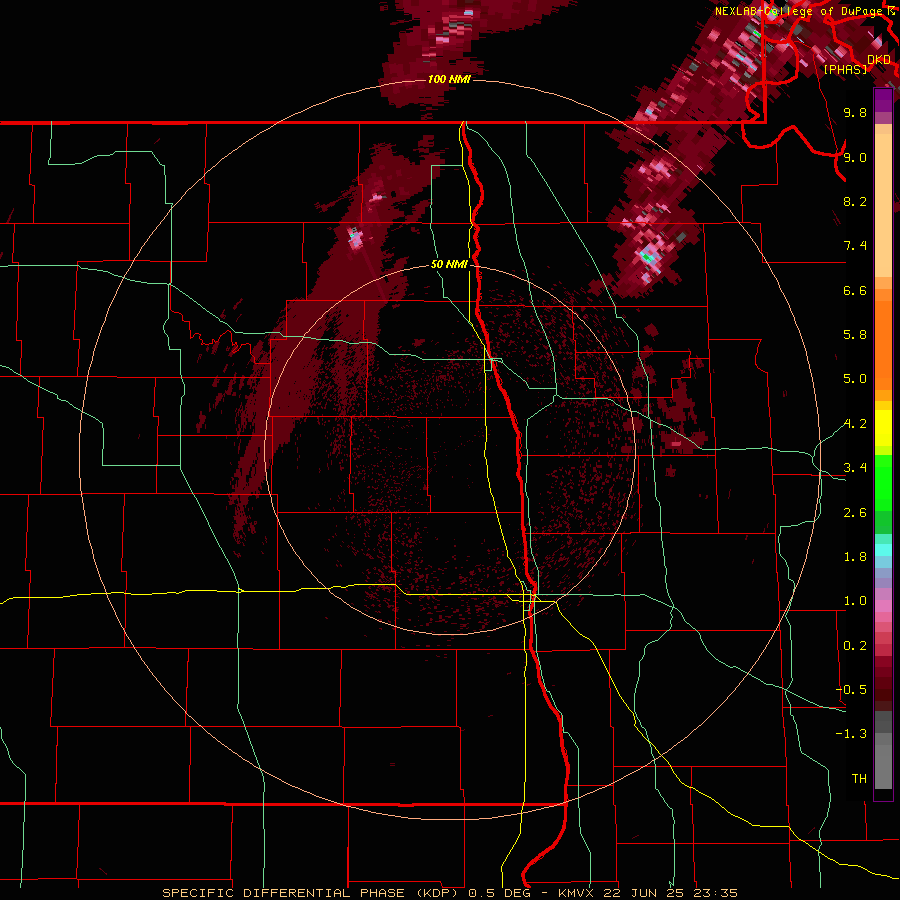The height and width of the screenshot is (900, 900).
Task: Pick the cyan band of the color bar
Action: (x=883, y=550)
